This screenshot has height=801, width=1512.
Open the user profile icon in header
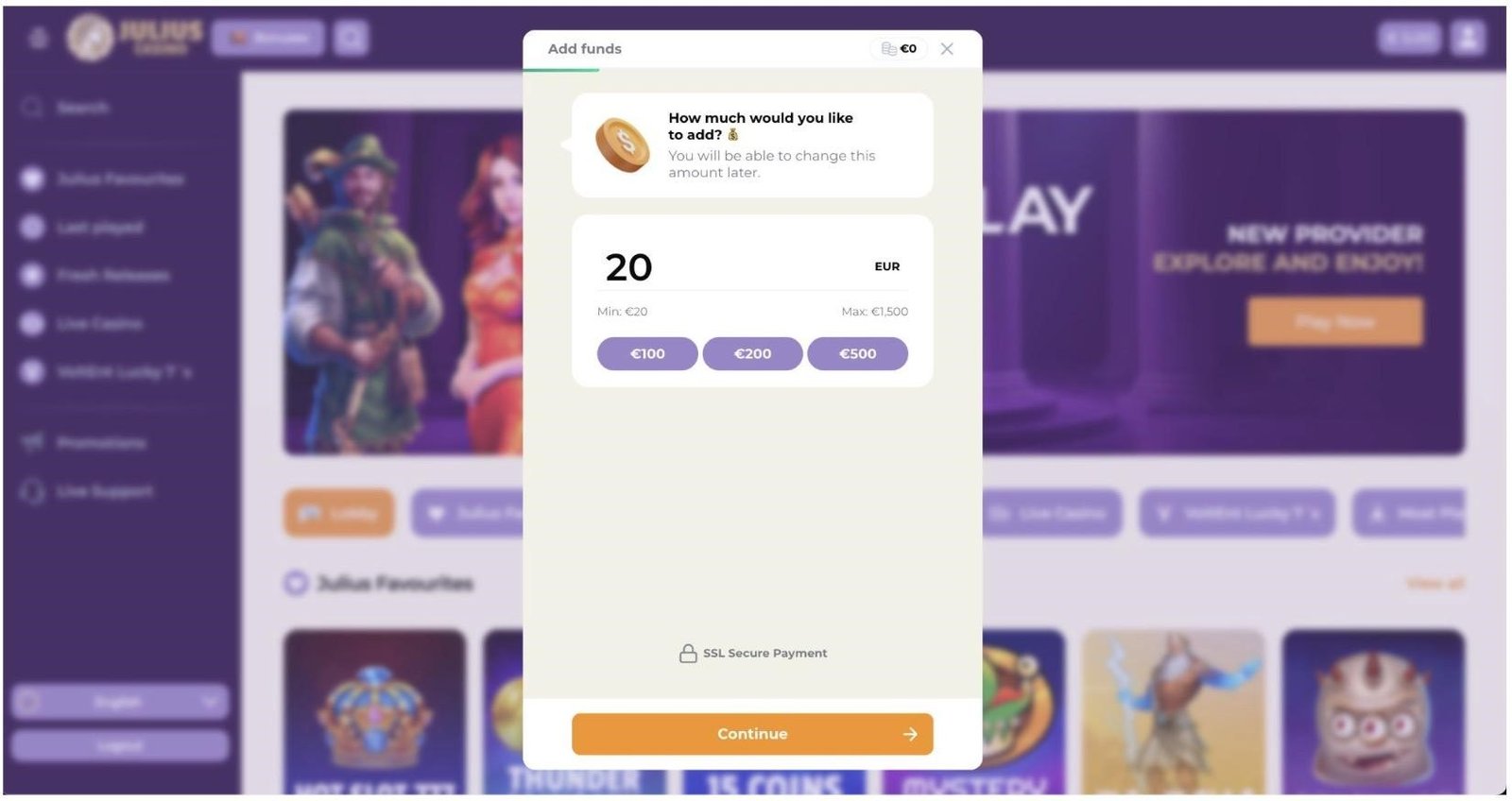(x=1468, y=38)
